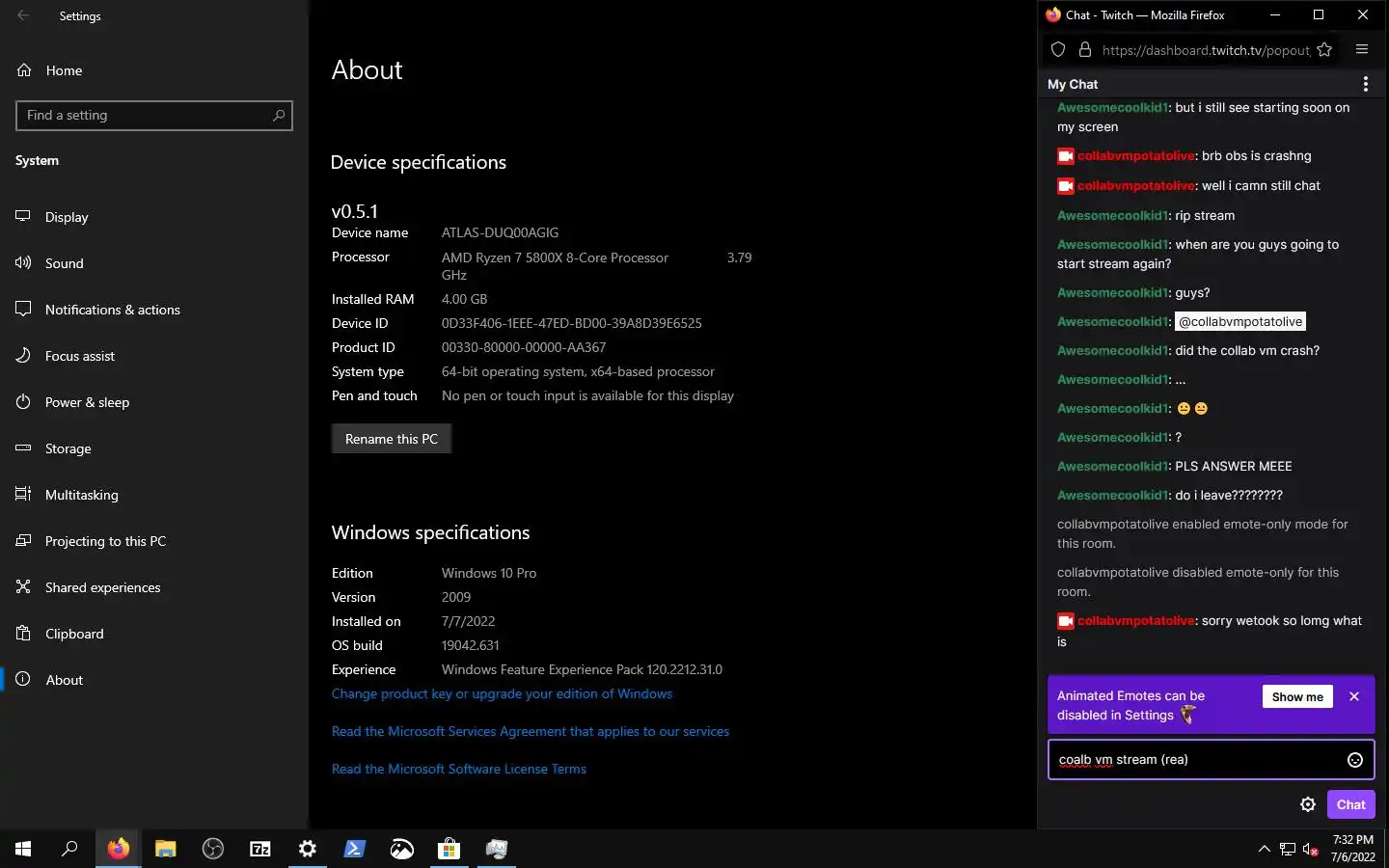This screenshot has height=868, width=1389.
Task: Open File Explorer from taskbar
Action: pyautogui.click(x=165, y=849)
